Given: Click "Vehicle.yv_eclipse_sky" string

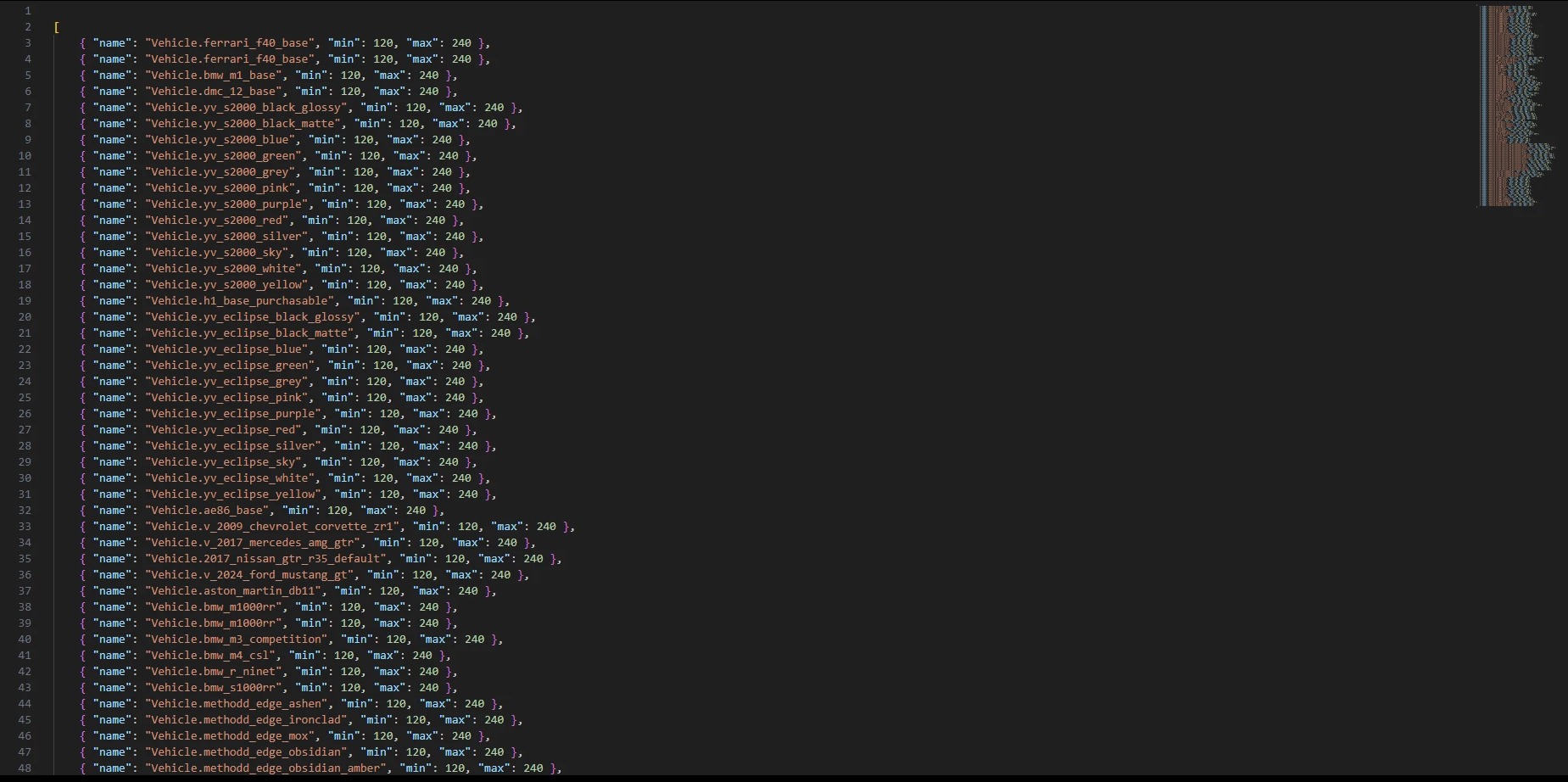Looking at the screenshot, I should pos(224,462).
